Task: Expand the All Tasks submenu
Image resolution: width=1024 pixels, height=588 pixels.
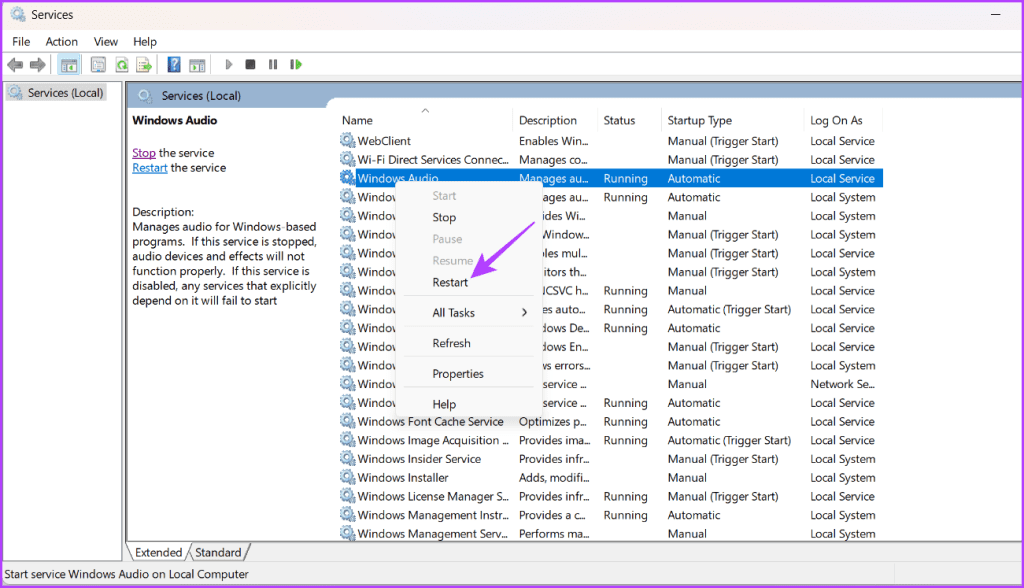Action: (x=469, y=313)
